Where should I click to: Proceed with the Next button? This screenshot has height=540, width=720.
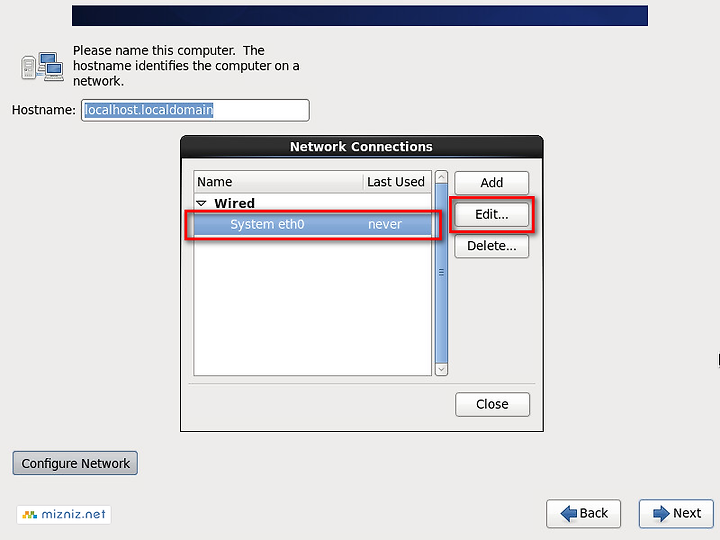tap(676, 513)
